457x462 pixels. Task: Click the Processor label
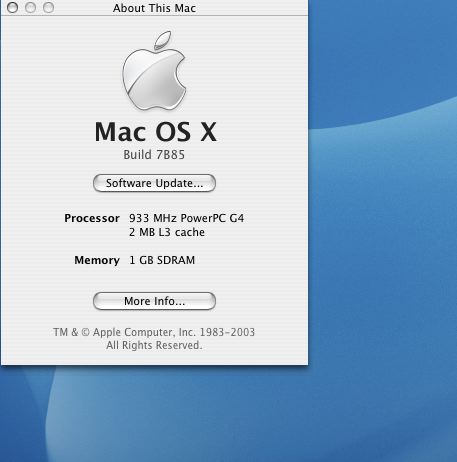(x=92, y=218)
